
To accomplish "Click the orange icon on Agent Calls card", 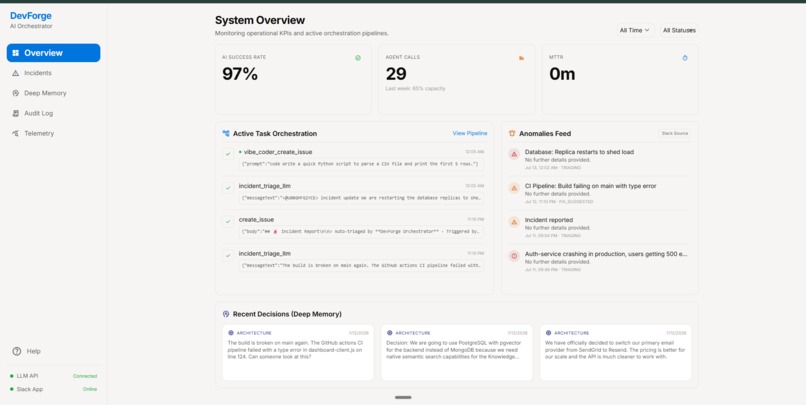I will [x=521, y=58].
